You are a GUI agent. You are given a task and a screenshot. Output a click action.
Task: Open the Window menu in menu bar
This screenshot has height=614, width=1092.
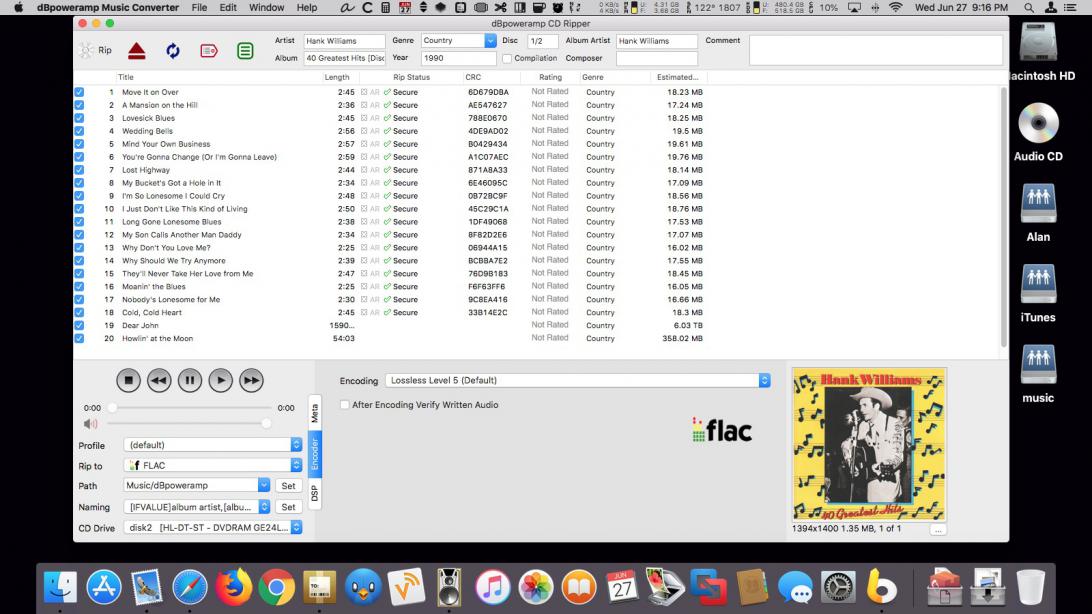266,7
